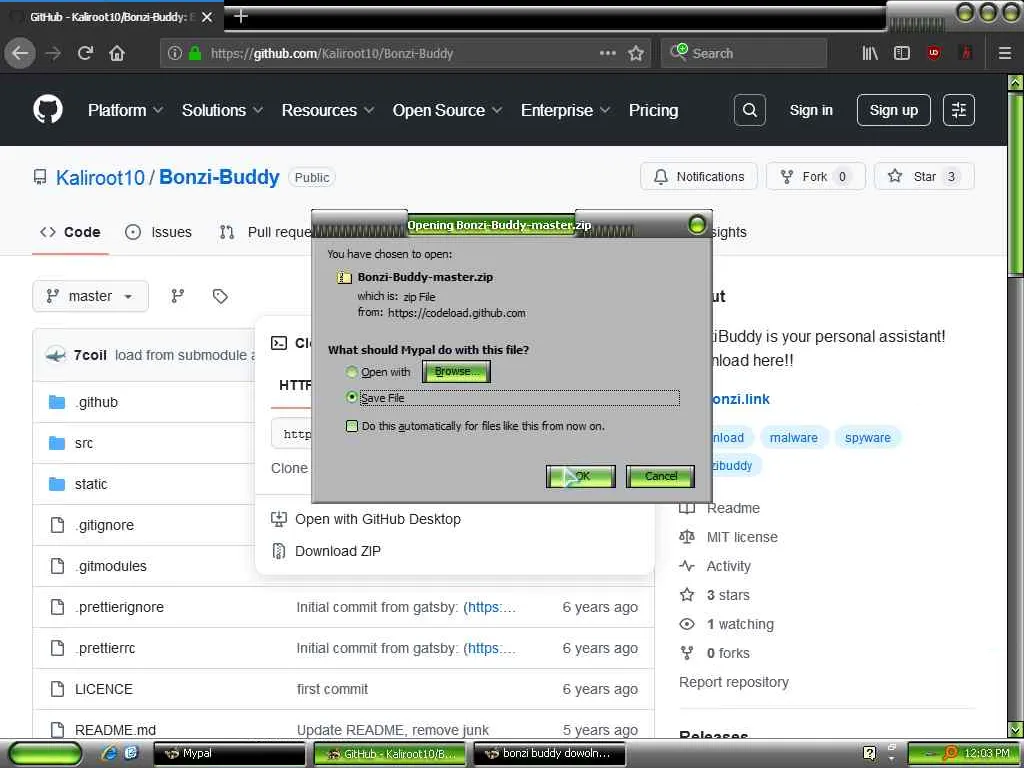This screenshot has width=1024, height=768.
Task: Open the .github folder
Action: (x=97, y=402)
